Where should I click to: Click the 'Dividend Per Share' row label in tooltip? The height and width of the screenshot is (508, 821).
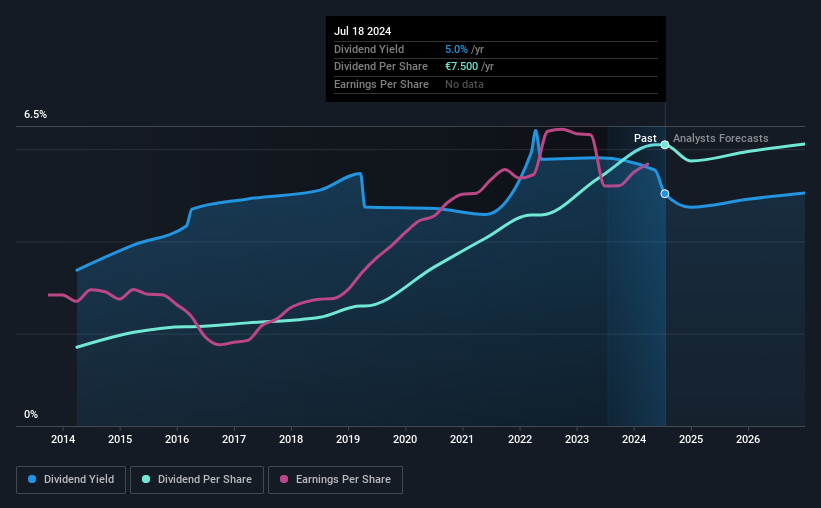(x=381, y=67)
